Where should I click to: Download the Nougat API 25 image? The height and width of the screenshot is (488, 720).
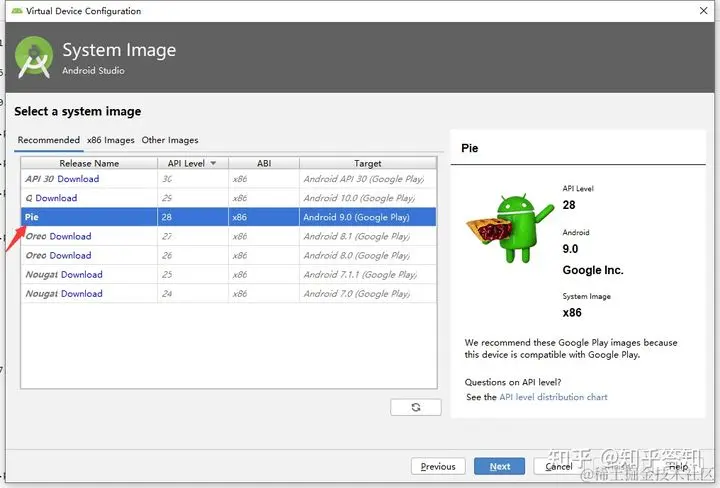click(x=82, y=275)
